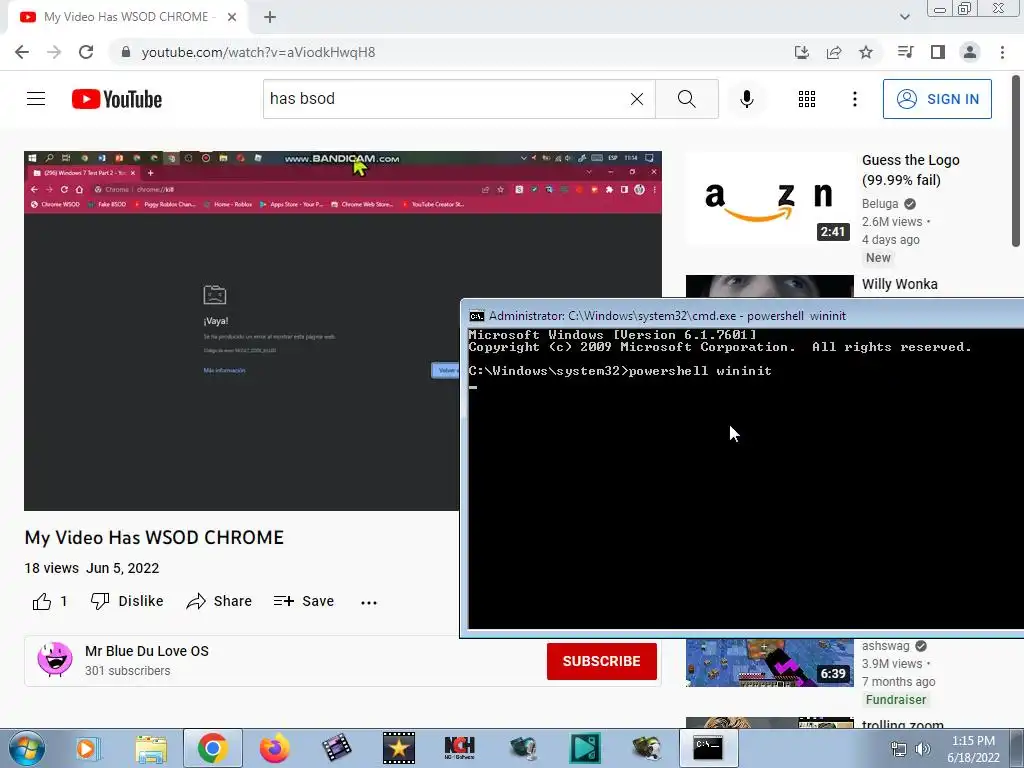This screenshot has width=1024, height=768.
Task: Click the Dislike button
Action: point(127,601)
